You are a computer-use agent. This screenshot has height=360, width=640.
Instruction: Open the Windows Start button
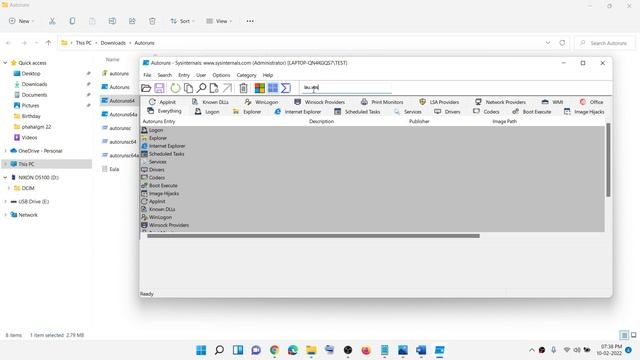click(201, 350)
